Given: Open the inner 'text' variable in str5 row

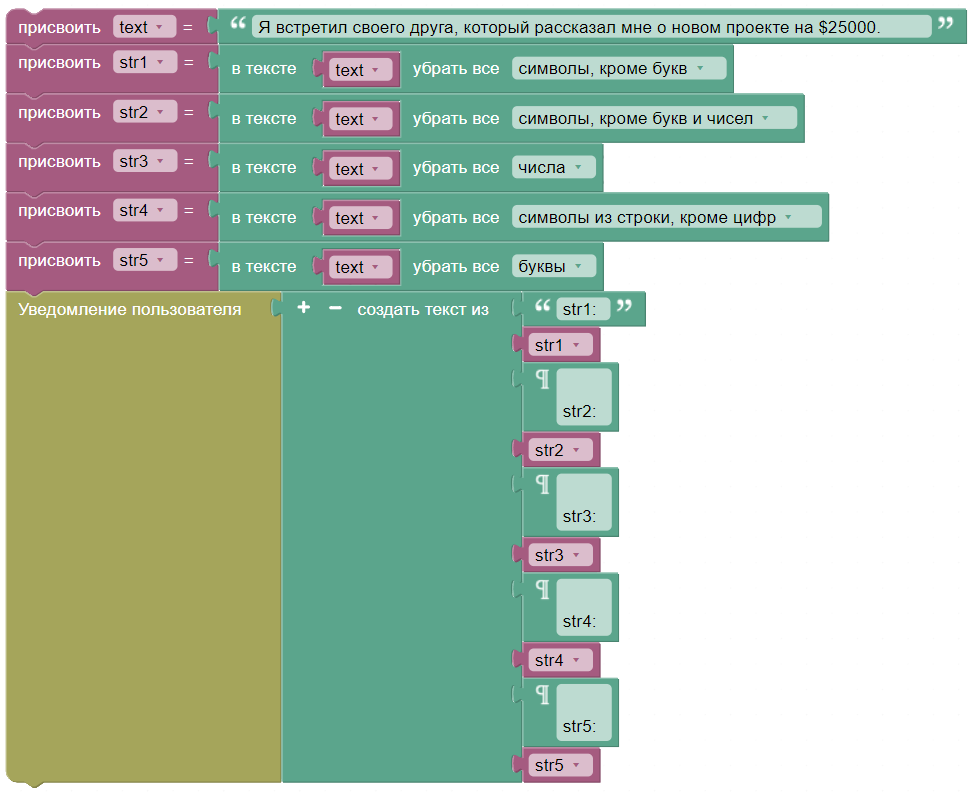Looking at the screenshot, I should coord(360,267).
